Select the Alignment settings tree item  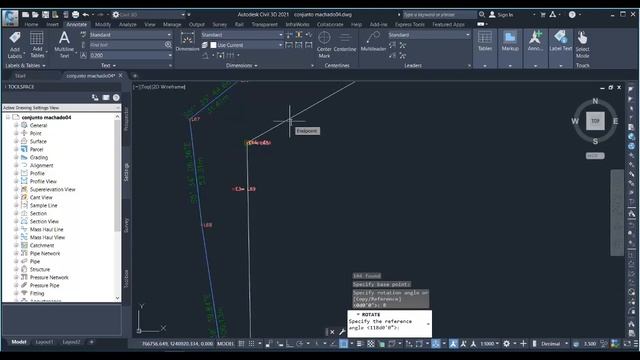click(x=41, y=165)
